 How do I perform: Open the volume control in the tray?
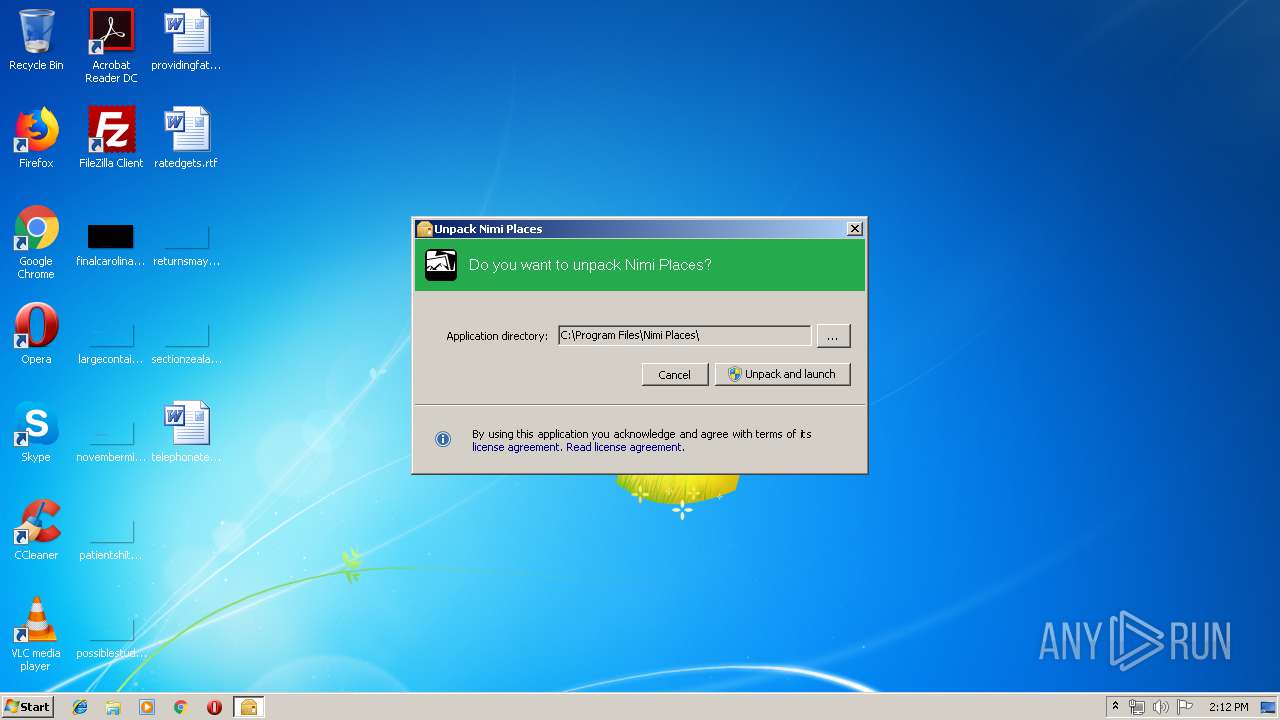coord(1161,707)
